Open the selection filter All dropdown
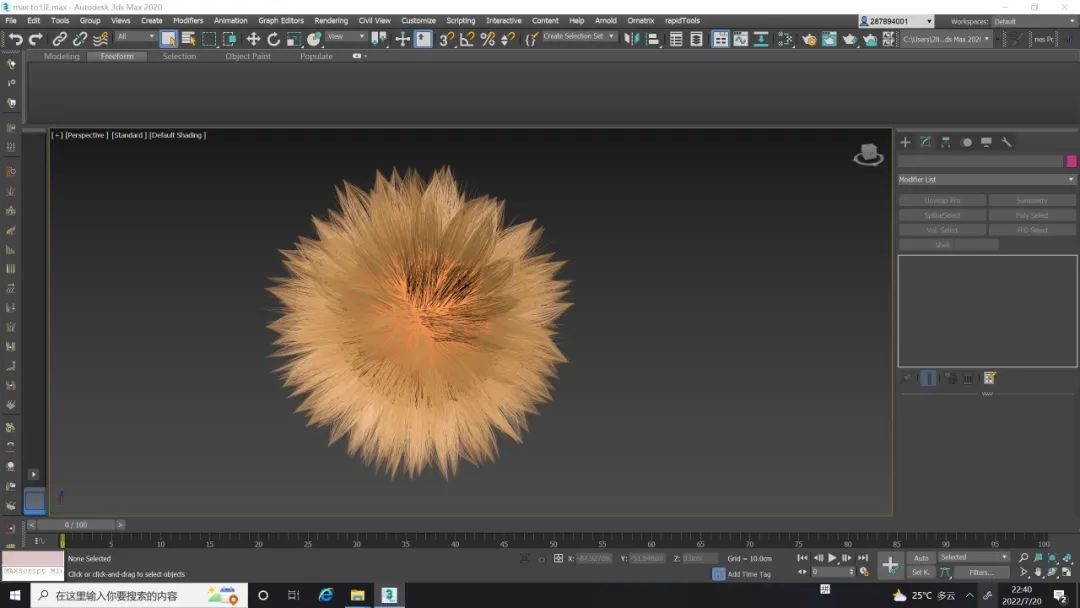Image resolution: width=1080 pixels, height=608 pixels. (135, 37)
